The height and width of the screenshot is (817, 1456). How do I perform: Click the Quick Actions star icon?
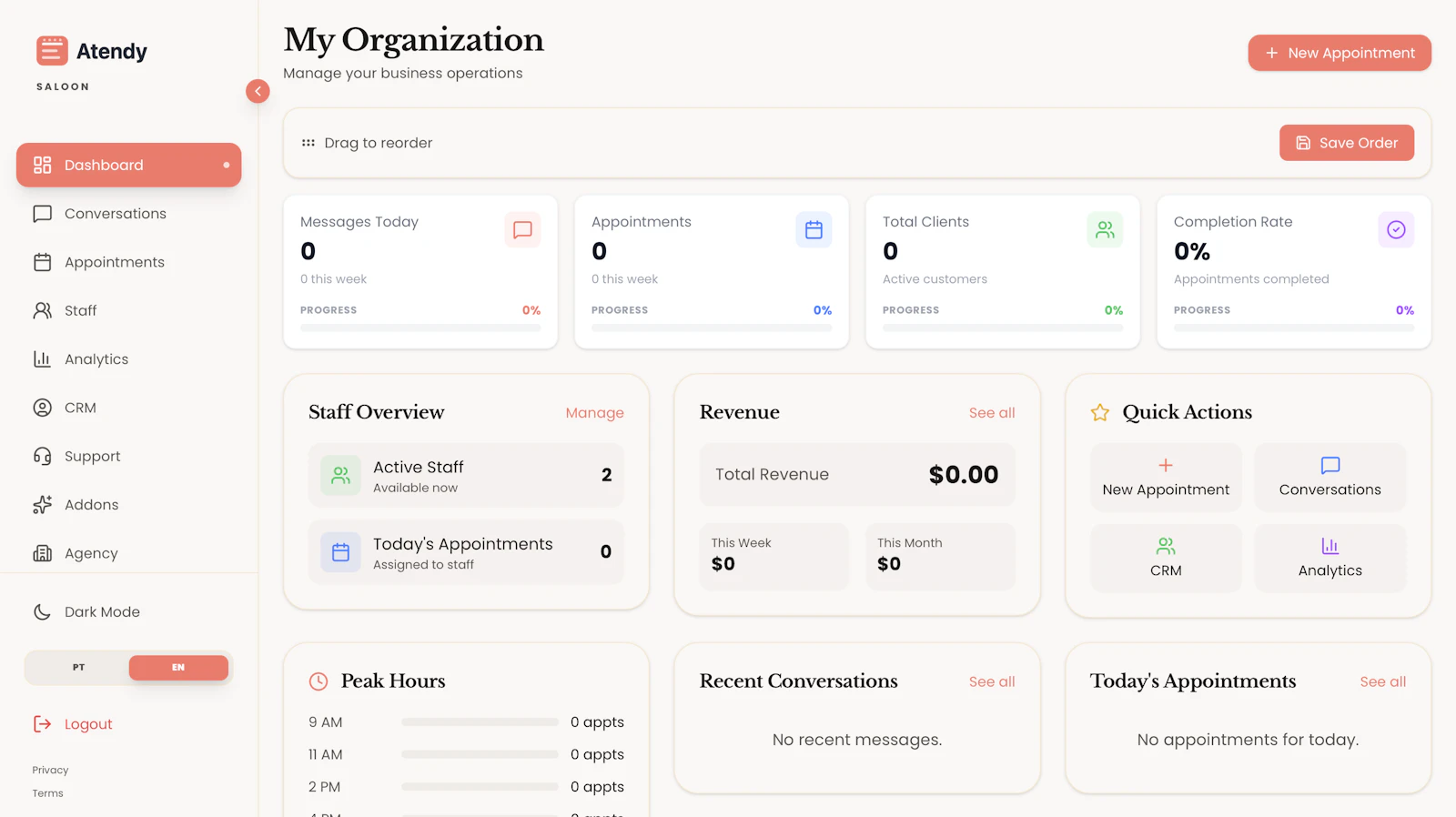pos(1100,413)
